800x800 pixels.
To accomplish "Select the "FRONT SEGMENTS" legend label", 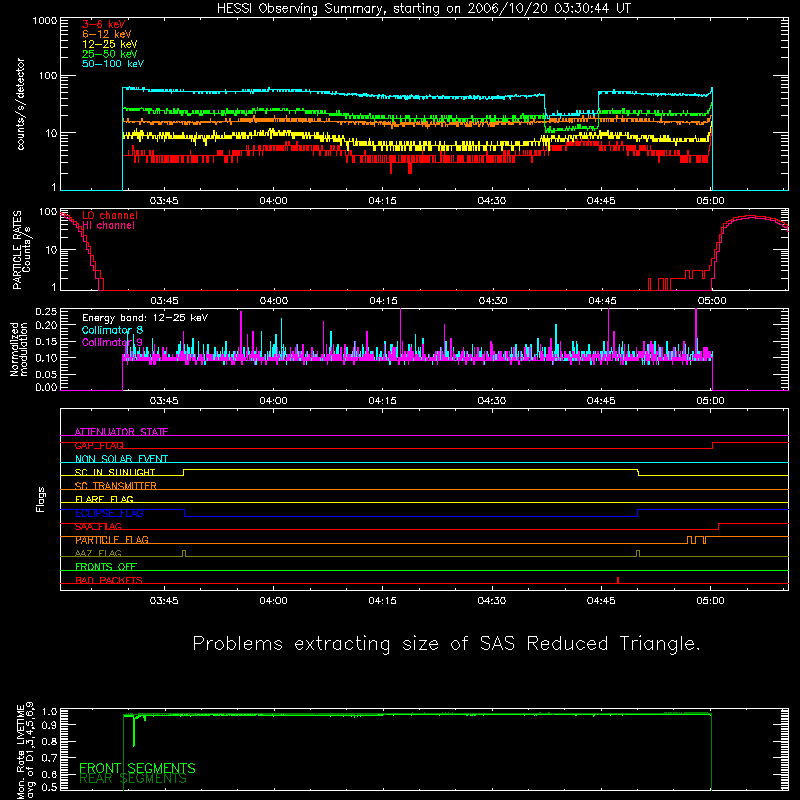I will (x=137, y=768).
